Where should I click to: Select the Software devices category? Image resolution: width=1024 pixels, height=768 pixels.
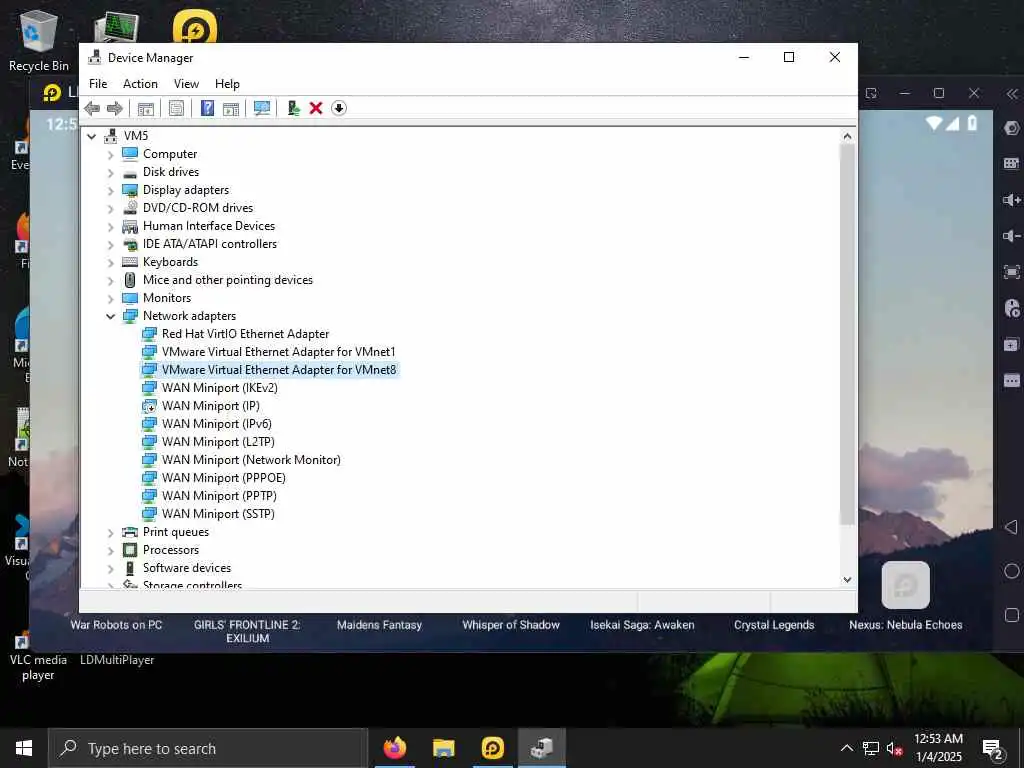[x=187, y=568]
